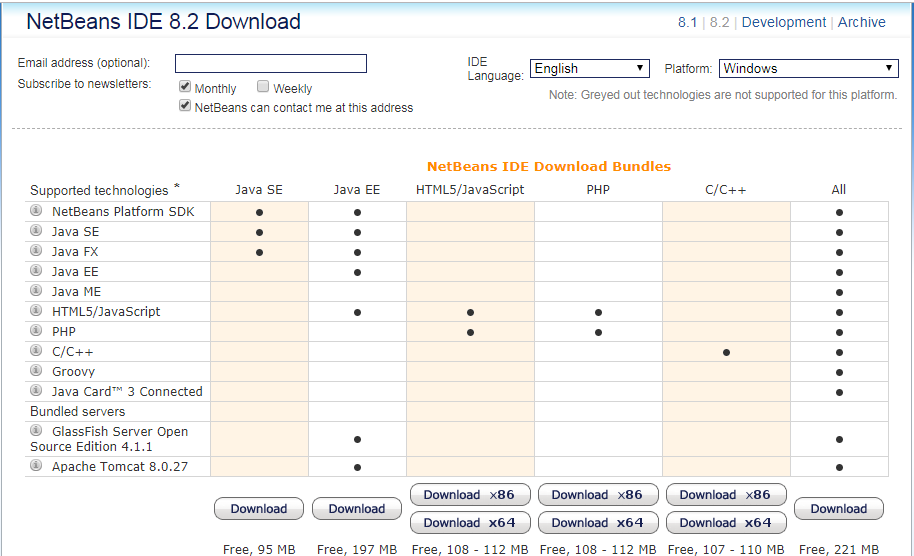This screenshot has height=556, width=914.
Task: Click the All column header
Action: tap(839, 189)
